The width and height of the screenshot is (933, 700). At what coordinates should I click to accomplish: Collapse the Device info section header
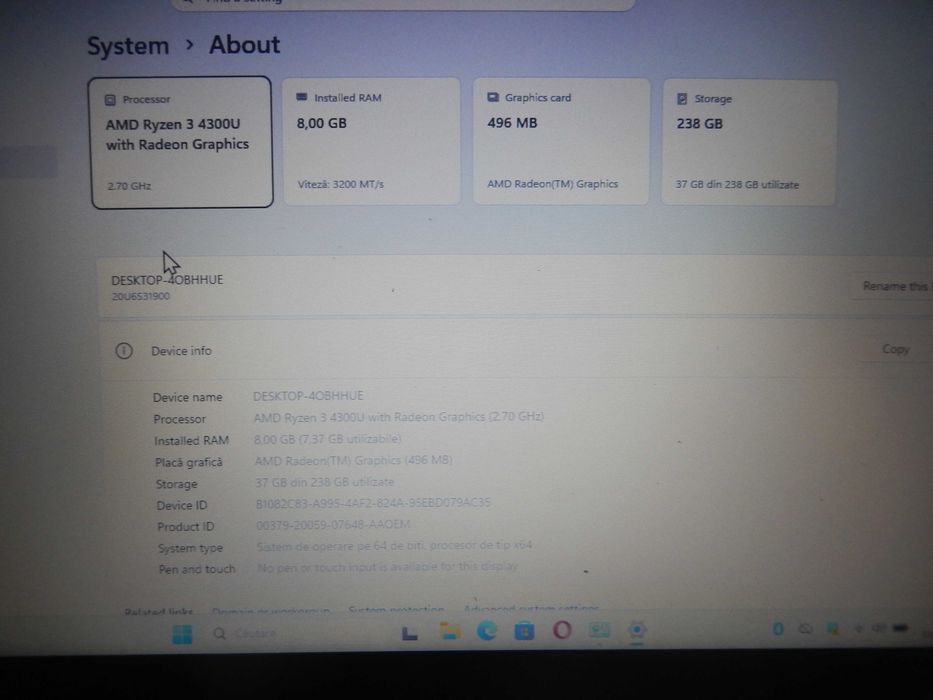click(515, 350)
